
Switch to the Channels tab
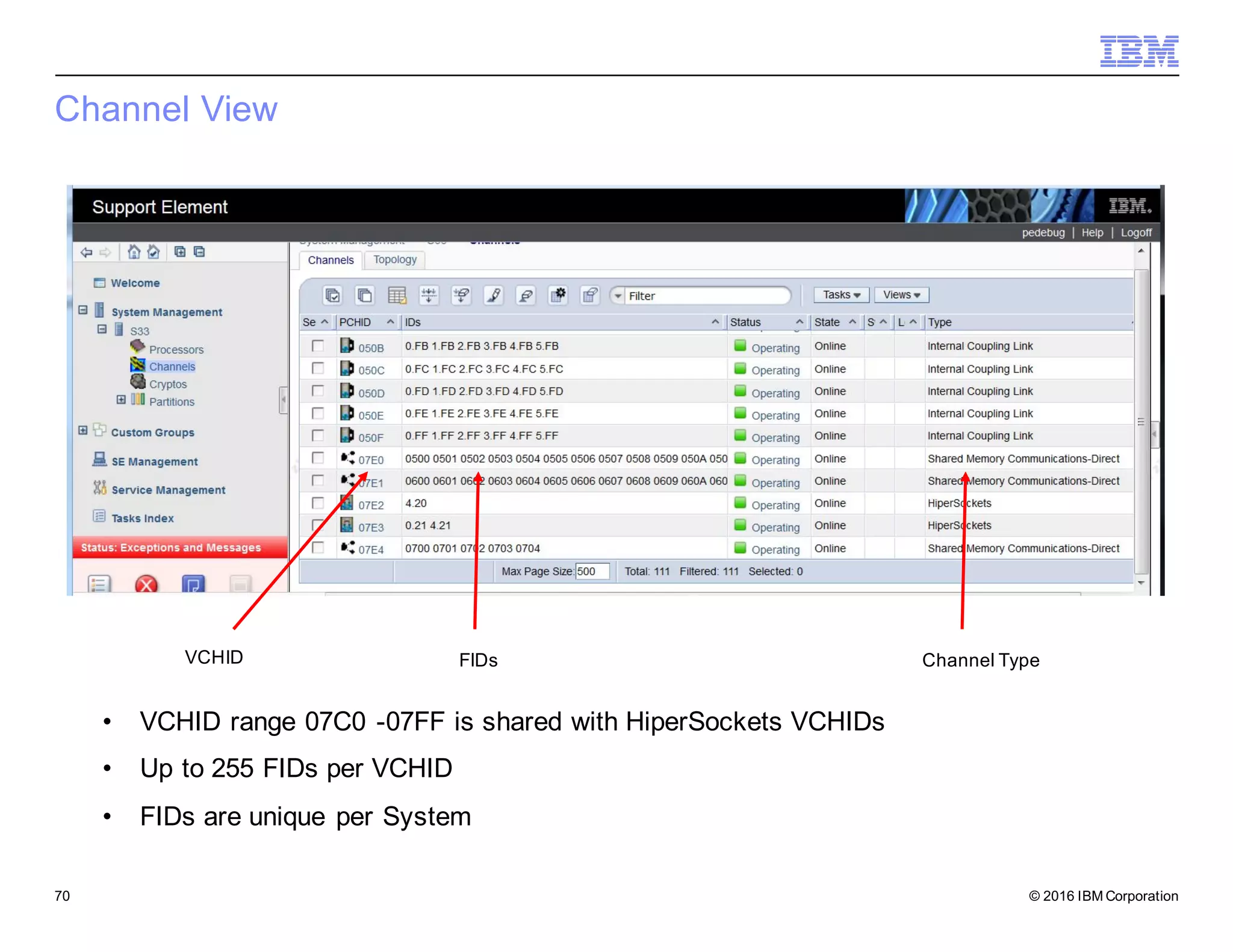pos(331,260)
